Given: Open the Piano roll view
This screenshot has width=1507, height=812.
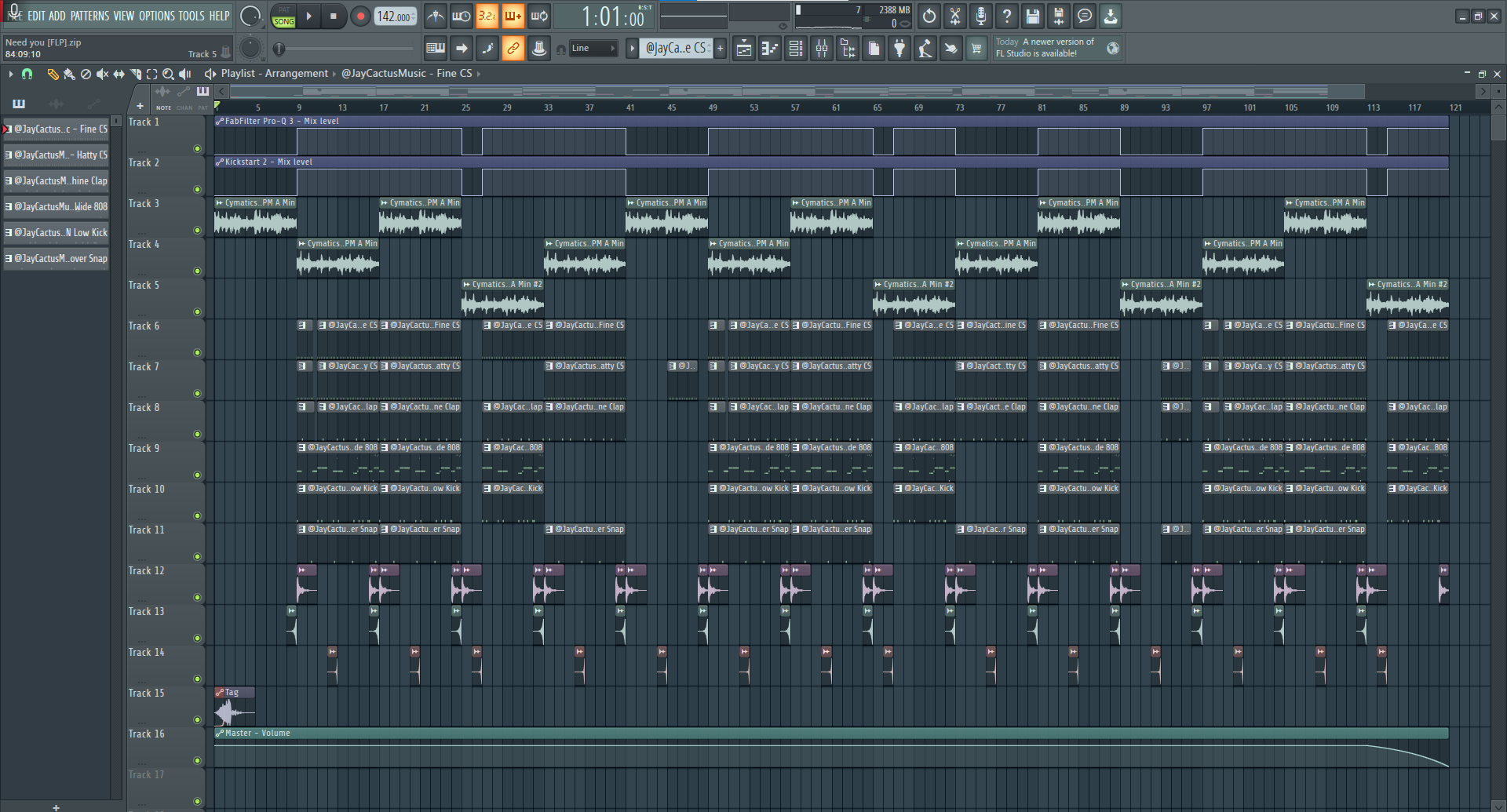Looking at the screenshot, I should [770, 49].
